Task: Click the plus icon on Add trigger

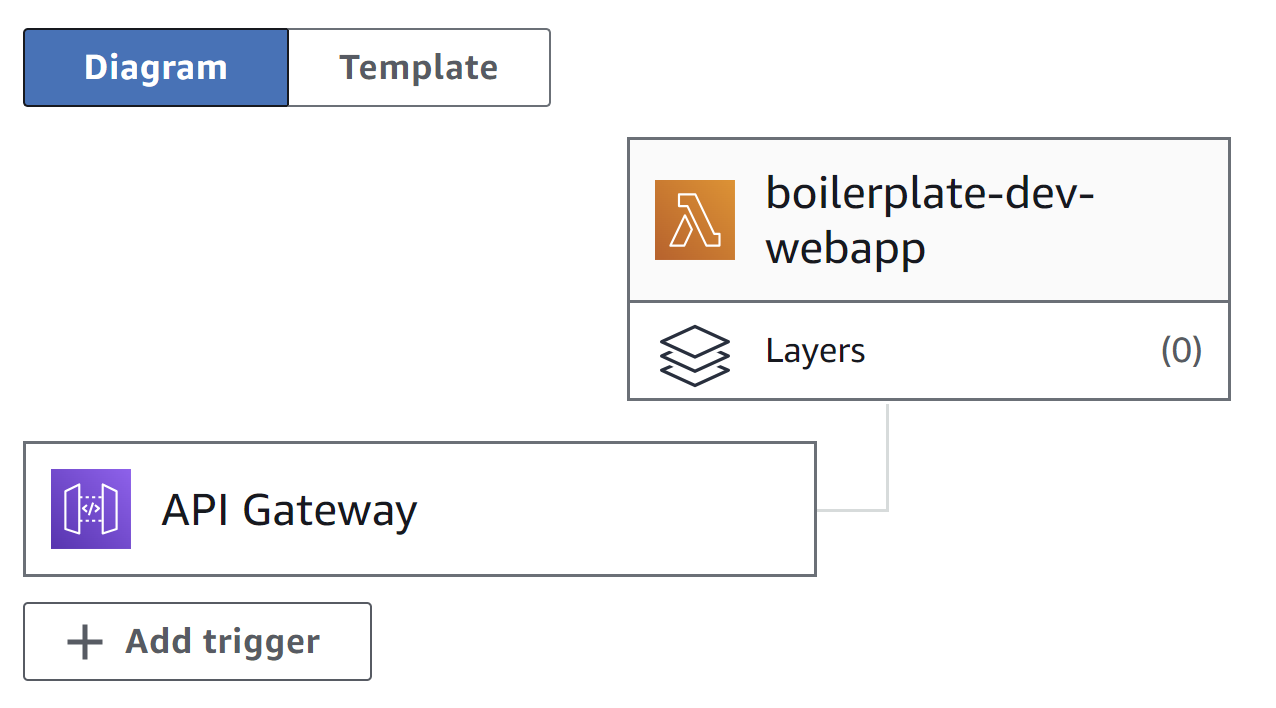Action: point(84,641)
